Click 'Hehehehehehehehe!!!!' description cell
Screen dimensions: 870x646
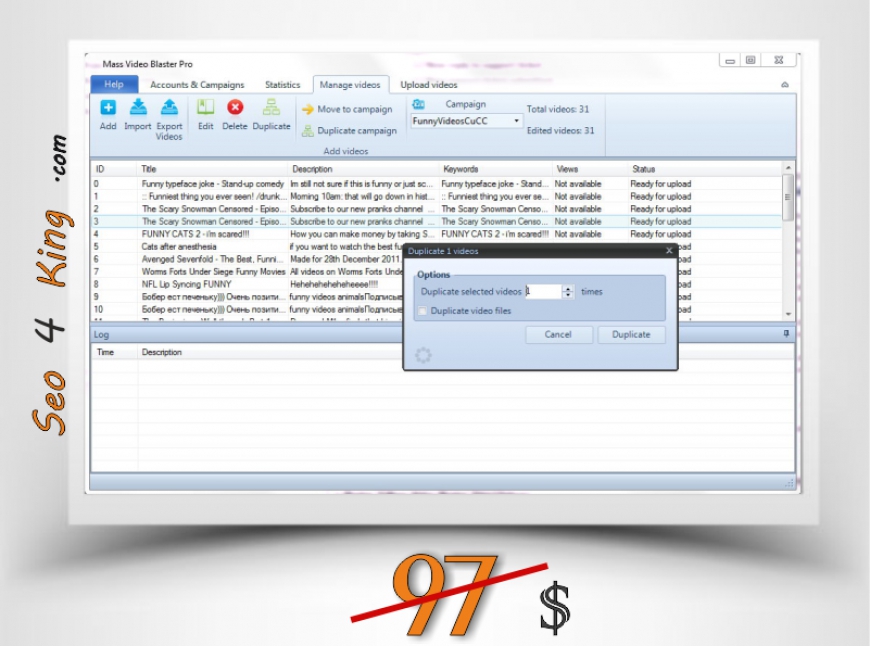pyautogui.click(x=334, y=284)
